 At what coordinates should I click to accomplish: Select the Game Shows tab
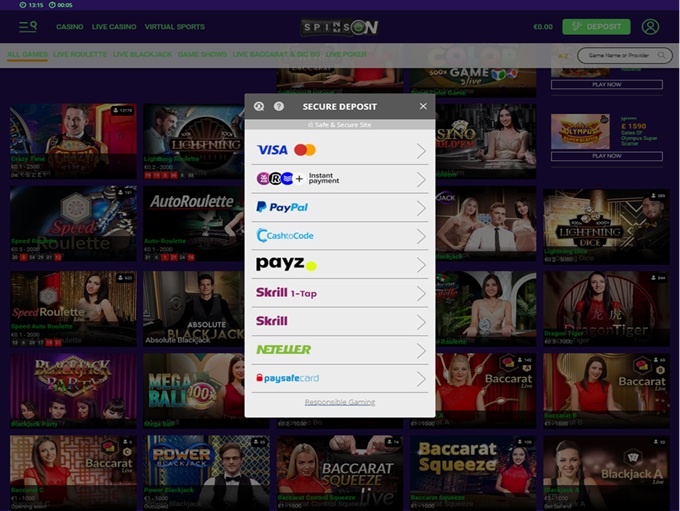point(202,54)
